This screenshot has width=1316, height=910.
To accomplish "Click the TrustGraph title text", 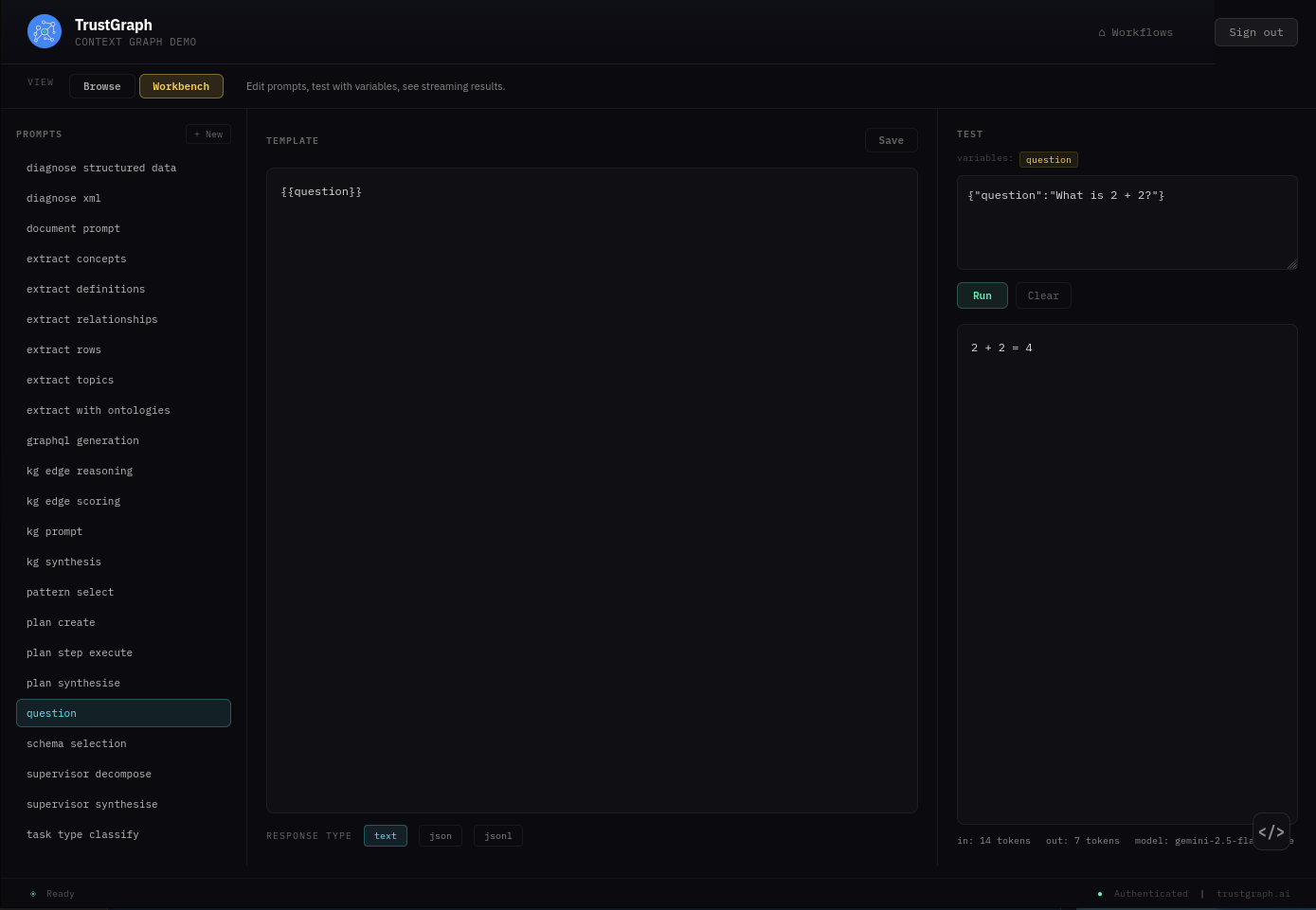I will coord(114,25).
